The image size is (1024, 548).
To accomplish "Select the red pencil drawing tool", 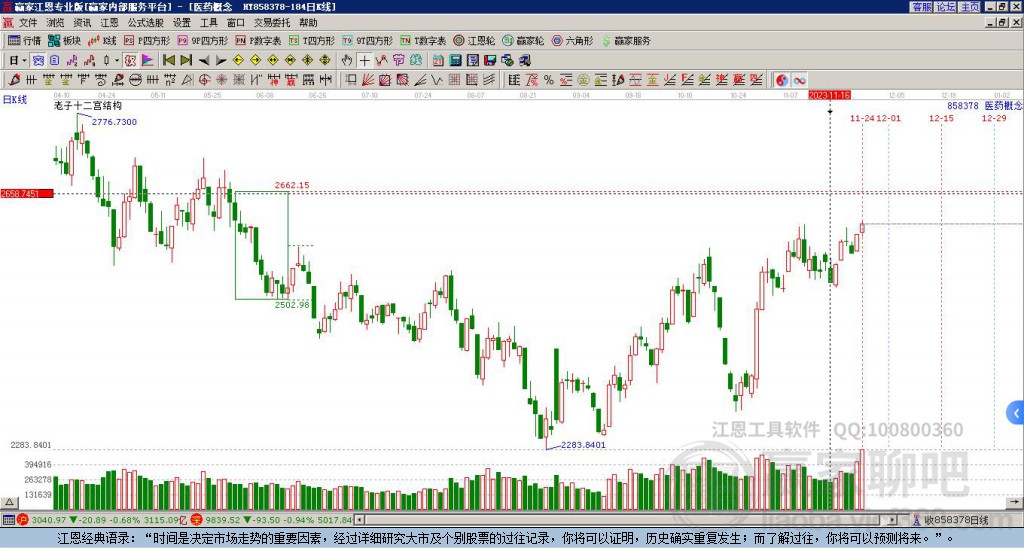I will pyautogui.click(x=14, y=80).
